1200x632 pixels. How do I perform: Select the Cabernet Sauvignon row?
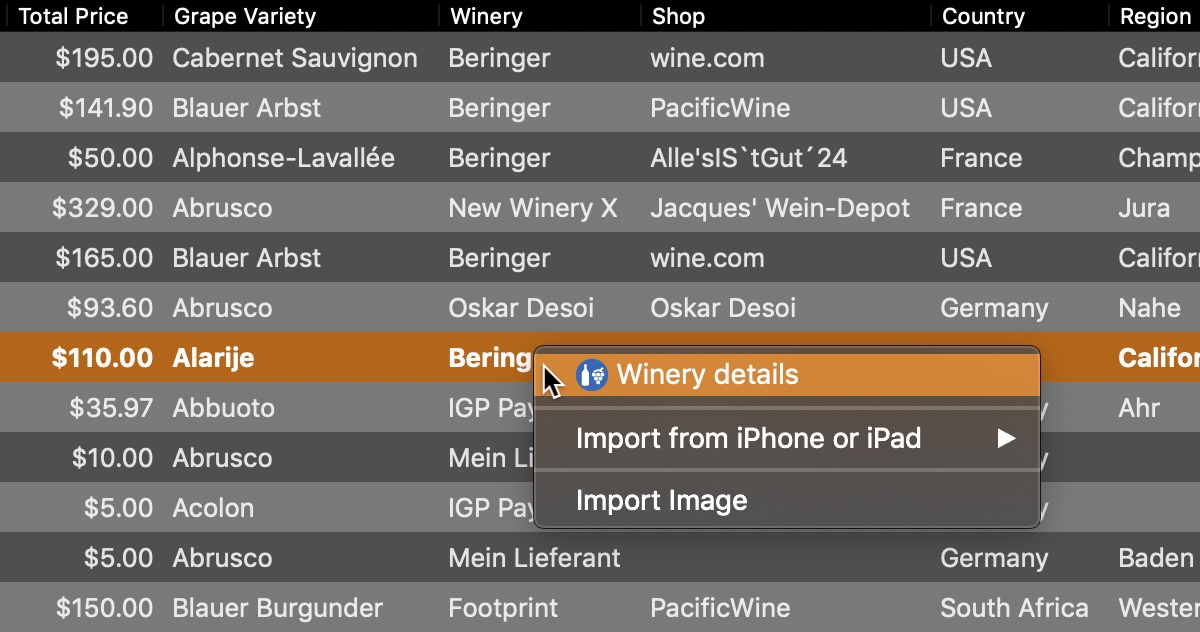pyautogui.click(x=295, y=58)
